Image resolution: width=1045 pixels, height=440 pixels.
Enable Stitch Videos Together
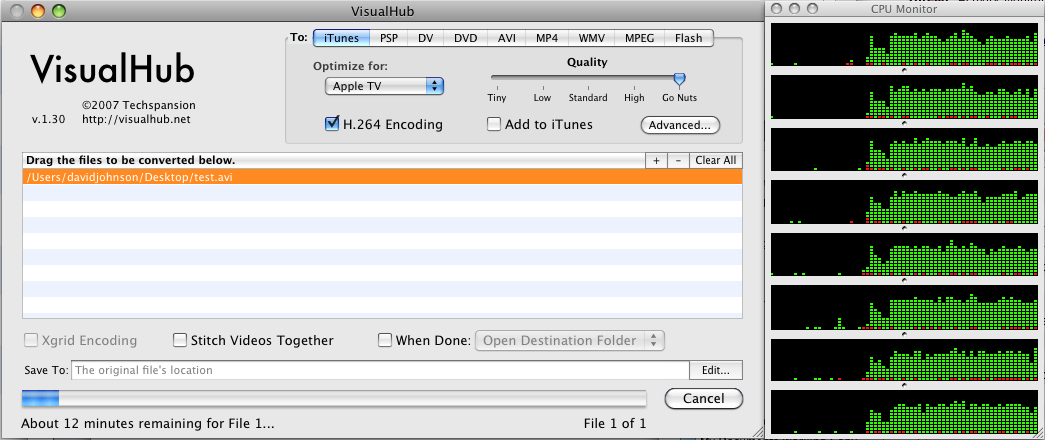click(x=179, y=341)
